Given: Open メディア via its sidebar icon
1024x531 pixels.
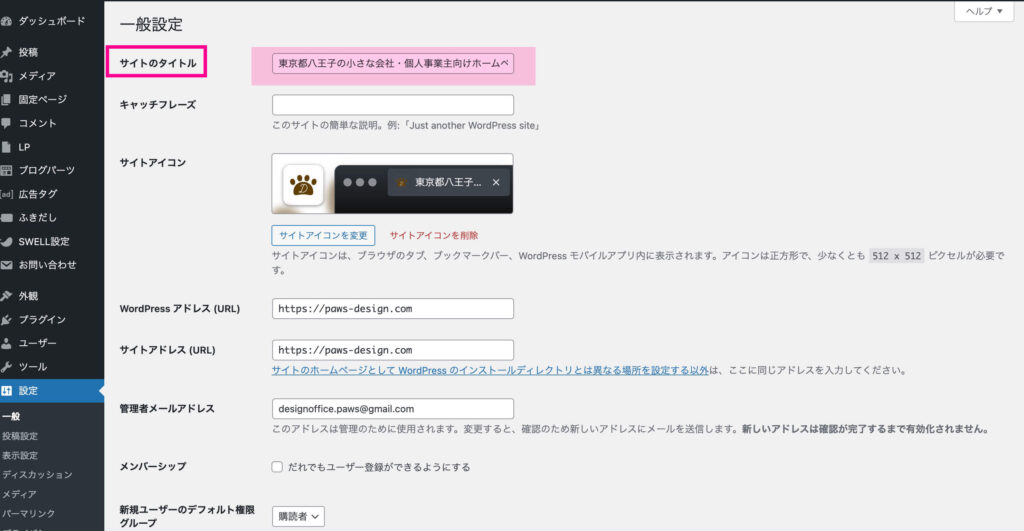Looking at the screenshot, I should pos(7,76).
